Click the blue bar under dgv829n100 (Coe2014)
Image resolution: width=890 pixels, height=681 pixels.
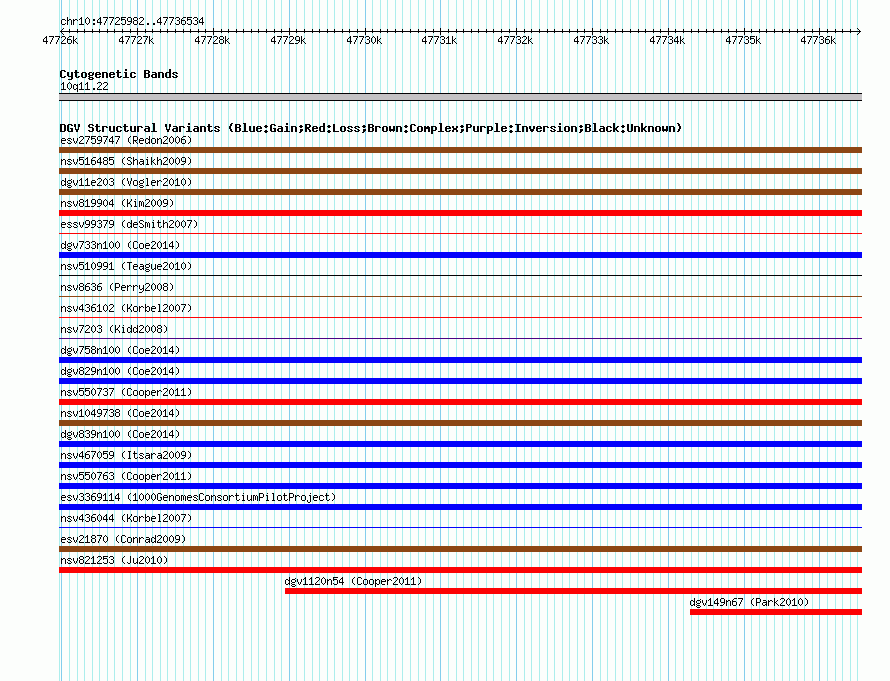(x=460, y=381)
